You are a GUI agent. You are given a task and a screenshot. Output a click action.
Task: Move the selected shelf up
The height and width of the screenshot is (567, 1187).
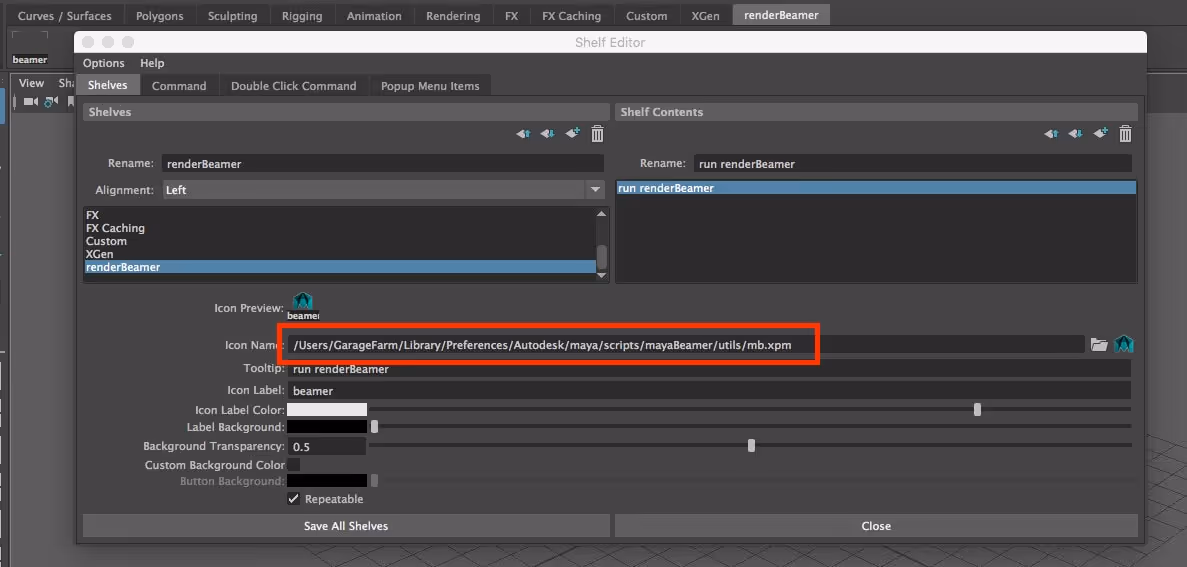click(523, 134)
